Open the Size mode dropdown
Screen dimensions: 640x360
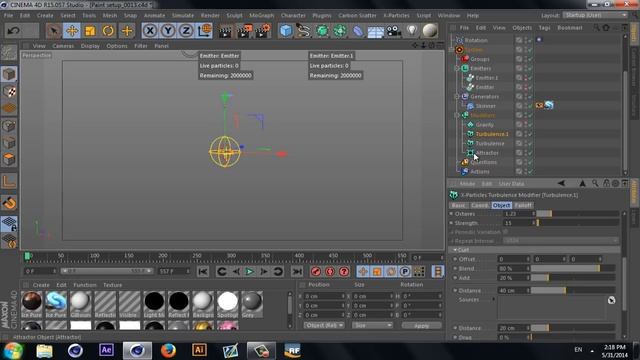click(x=373, y=325)
